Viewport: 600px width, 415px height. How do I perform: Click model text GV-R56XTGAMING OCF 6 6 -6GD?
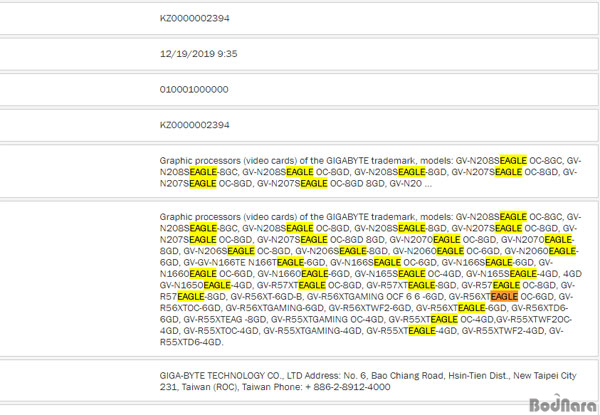[376, 297]
